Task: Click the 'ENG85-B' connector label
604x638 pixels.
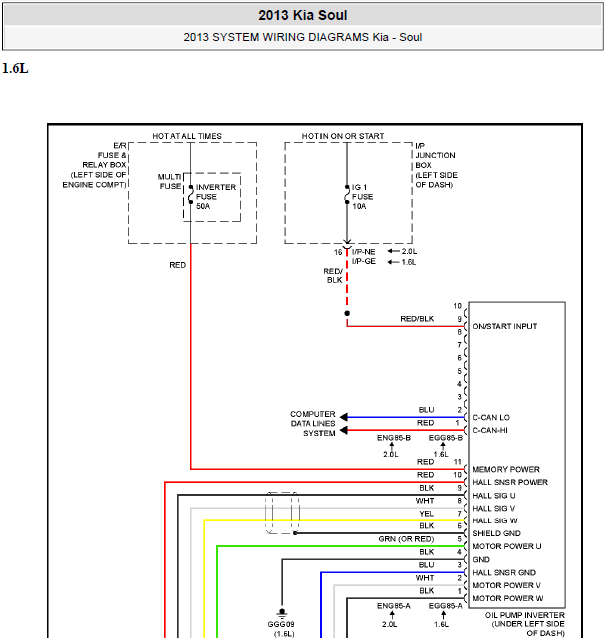Action: 394,438
